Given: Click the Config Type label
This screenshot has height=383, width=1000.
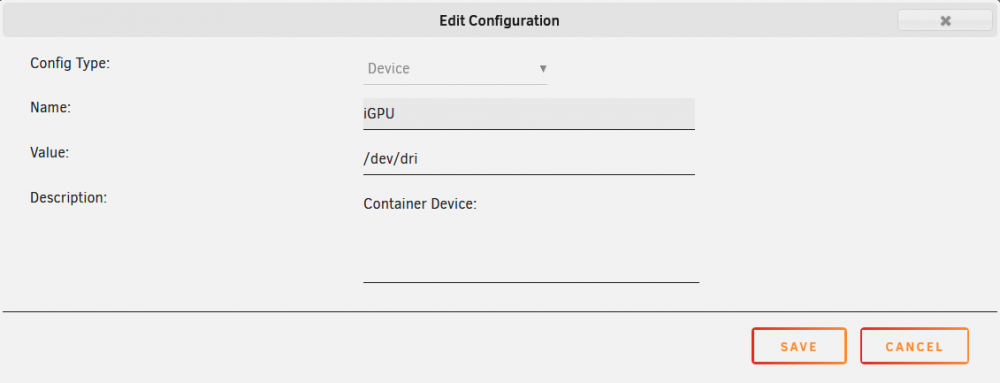Looking at the screenshot, I should pos(70,63).
